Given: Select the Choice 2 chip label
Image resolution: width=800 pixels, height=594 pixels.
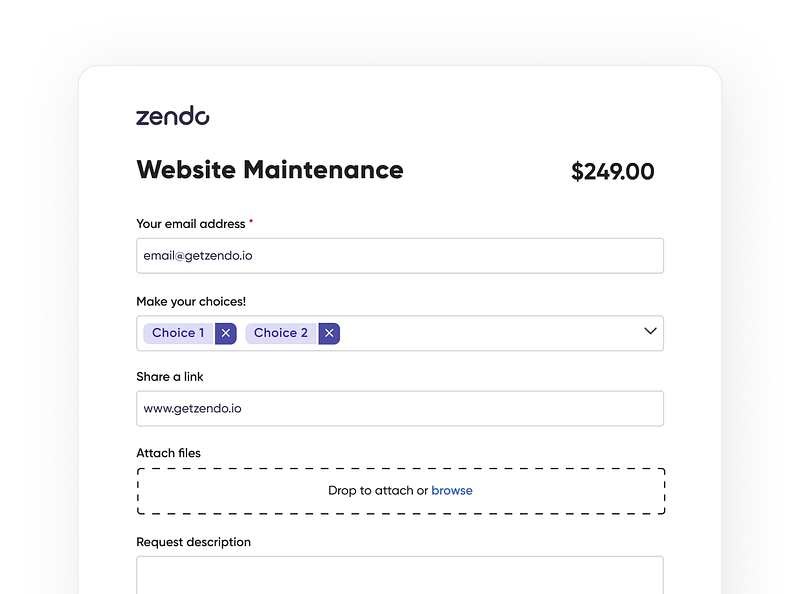Looking at the screenshot, I should (281, 333).
